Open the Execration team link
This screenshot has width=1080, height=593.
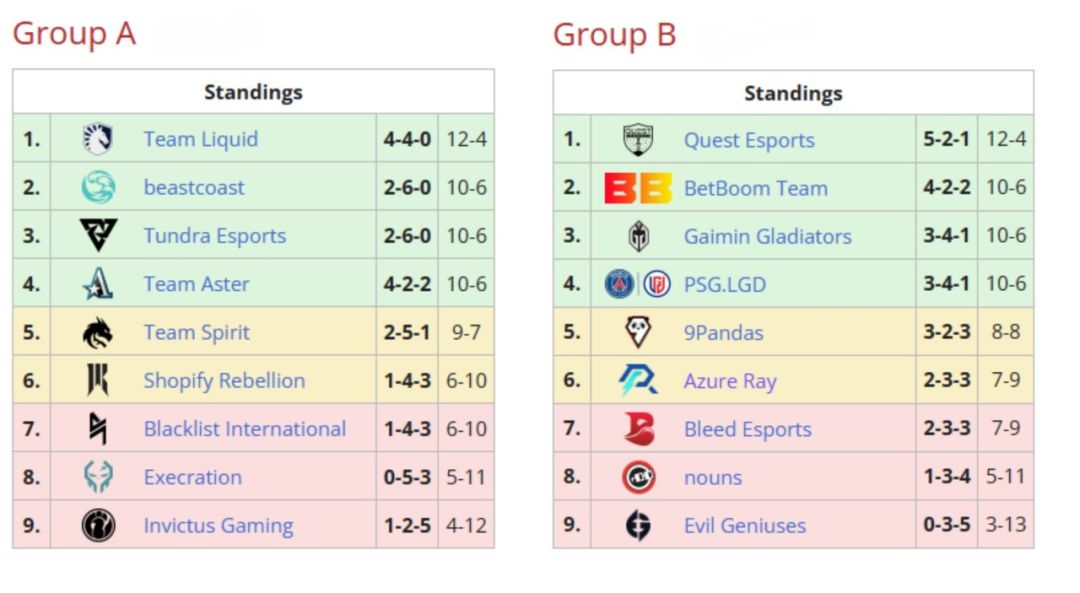point(193,477)
